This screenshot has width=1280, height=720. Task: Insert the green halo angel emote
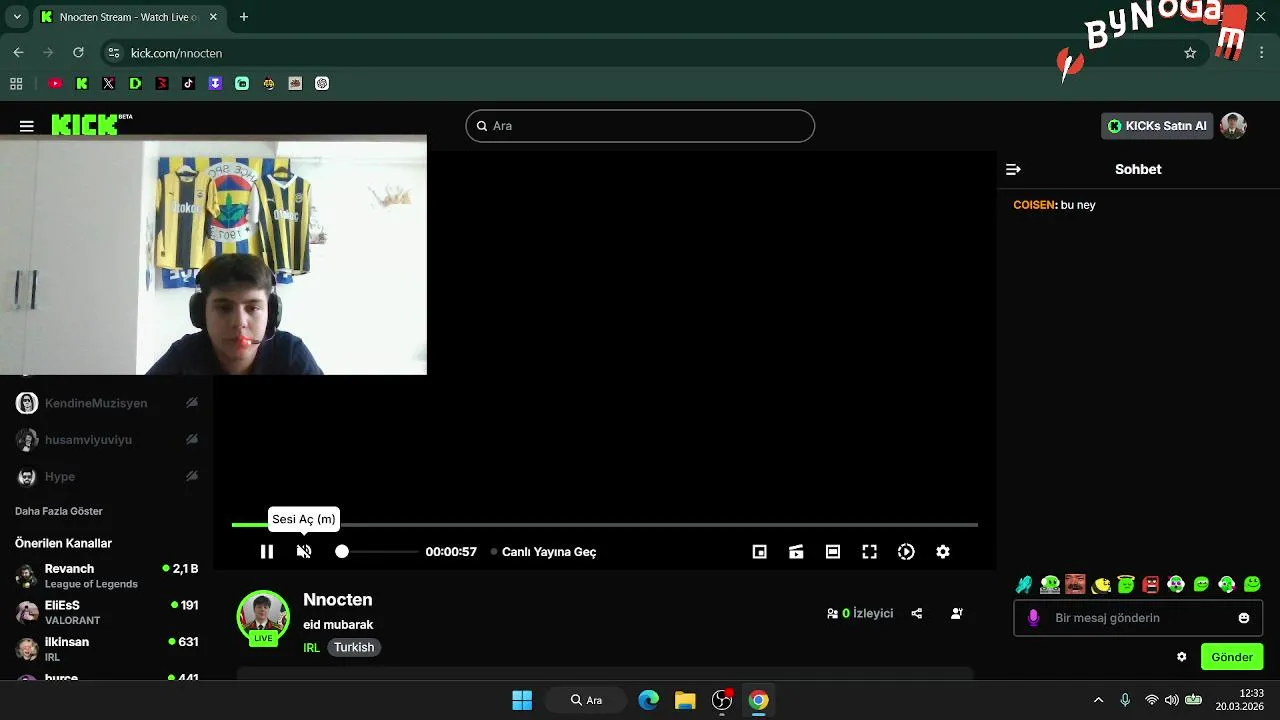(1126, 584)
